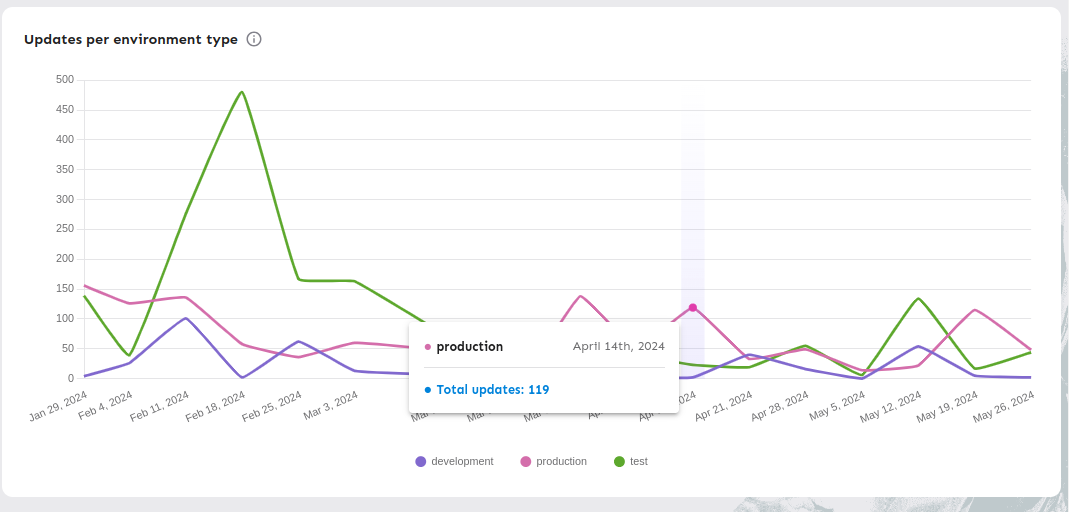Toggle the development series via its legend label
Image resolution: width=1069 pixels, height=512 pixels.
pos(462,462)
